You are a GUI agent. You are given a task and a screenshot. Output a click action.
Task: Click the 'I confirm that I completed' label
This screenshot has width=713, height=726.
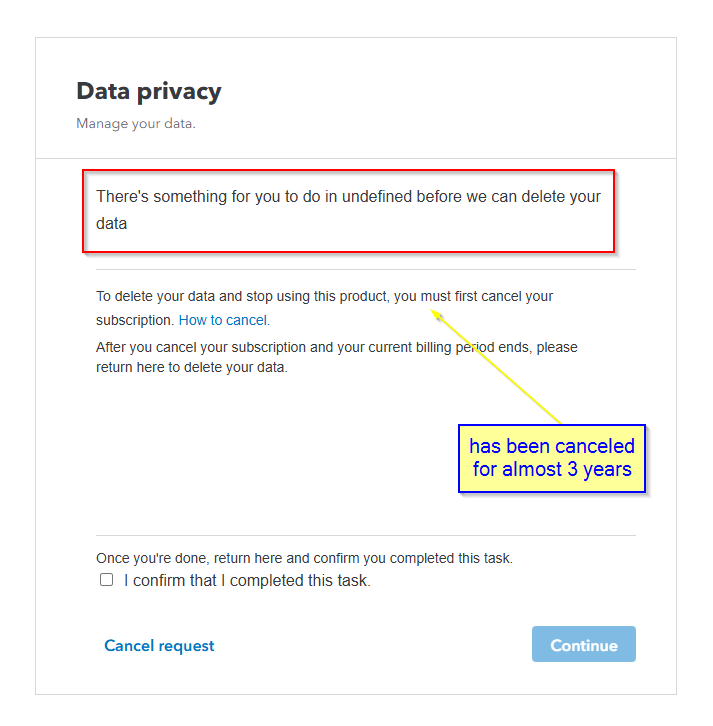click(247, 580)
